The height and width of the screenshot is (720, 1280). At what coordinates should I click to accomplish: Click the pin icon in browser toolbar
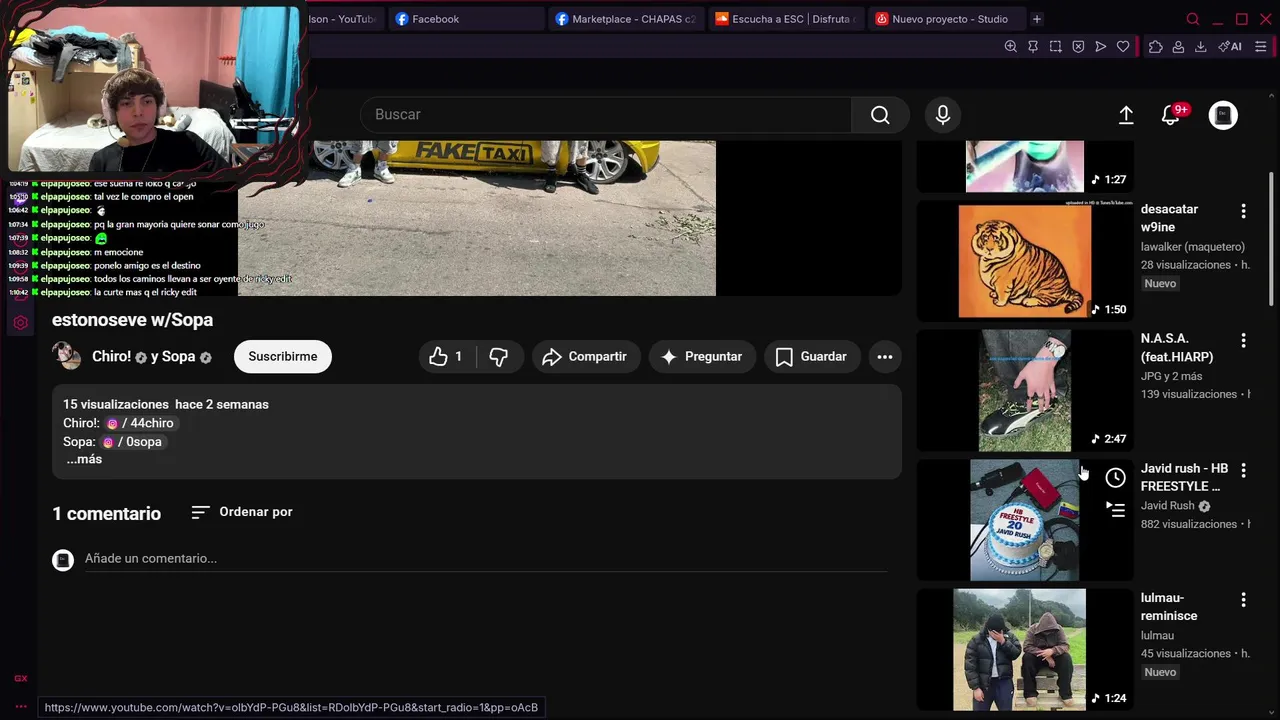pos(1033,47)
